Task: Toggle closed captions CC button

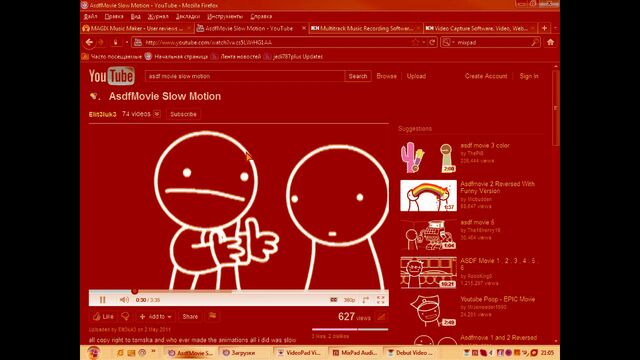Action: click(333, 300)
